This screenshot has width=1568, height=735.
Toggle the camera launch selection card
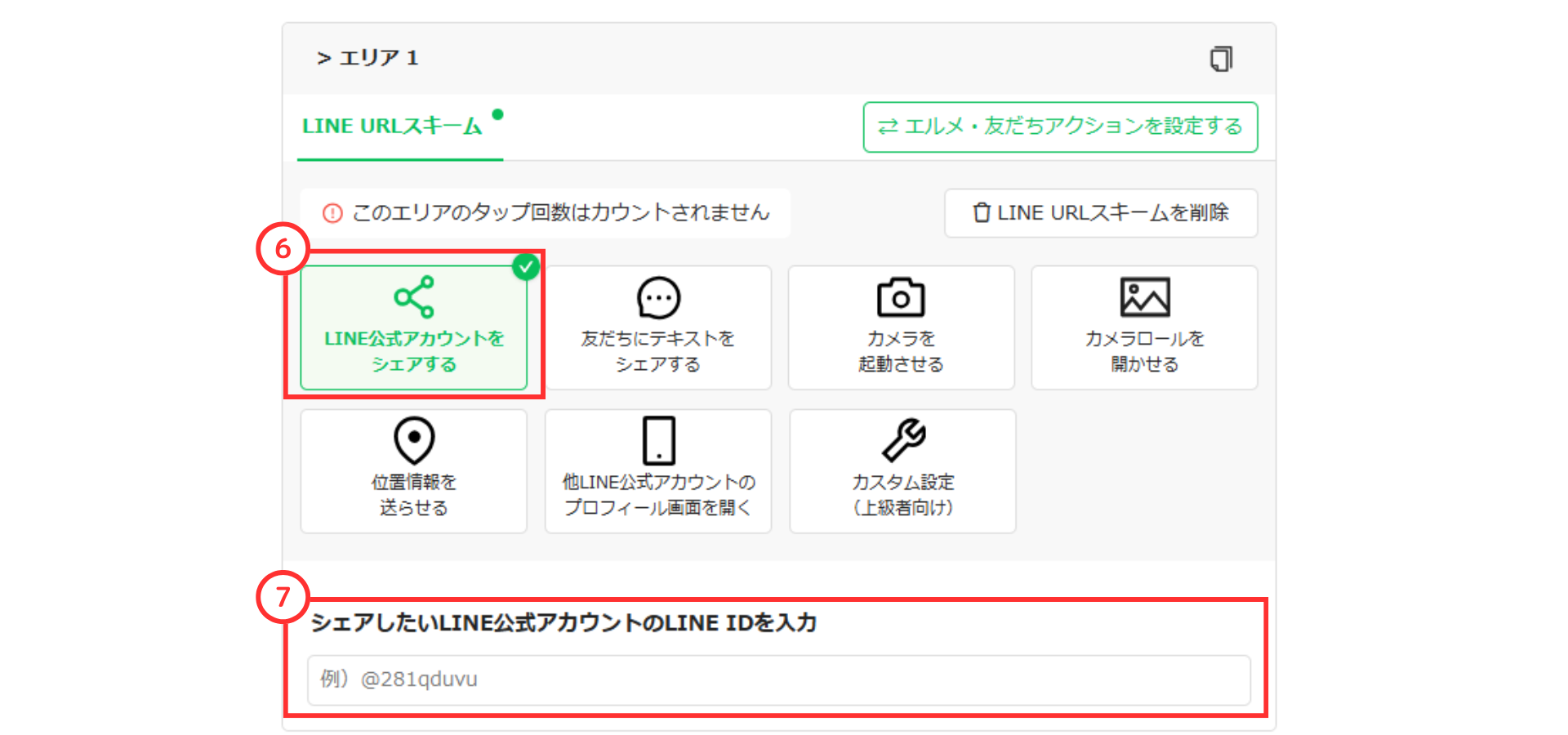tap(901, 327)
